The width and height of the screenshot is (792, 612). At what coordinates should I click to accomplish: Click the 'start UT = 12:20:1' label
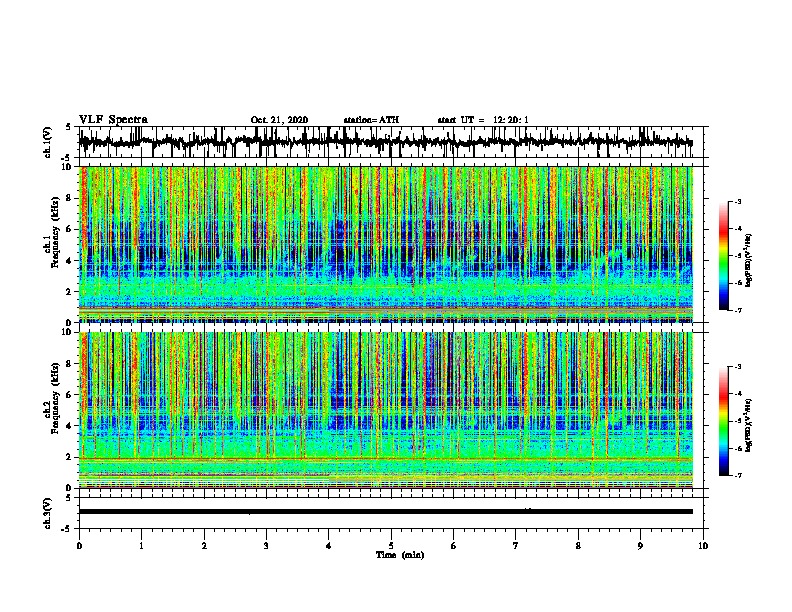coord(483,120)
